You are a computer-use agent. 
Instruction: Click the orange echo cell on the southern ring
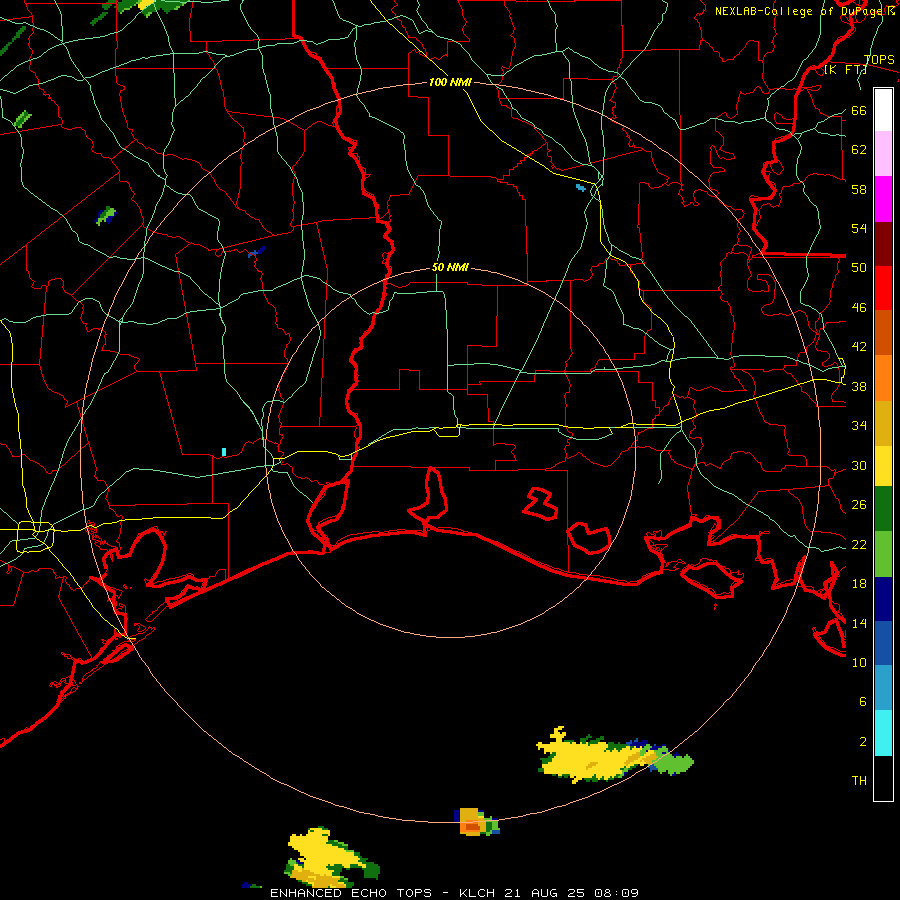471,822
